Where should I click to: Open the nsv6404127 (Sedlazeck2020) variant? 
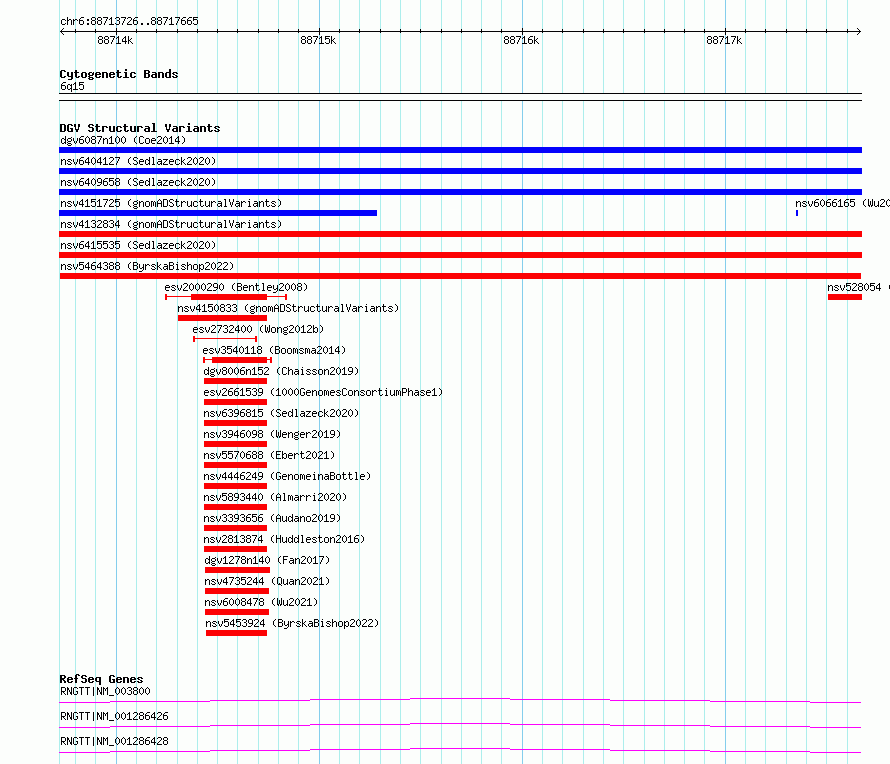pyautogui.click(x=138, y=161)
